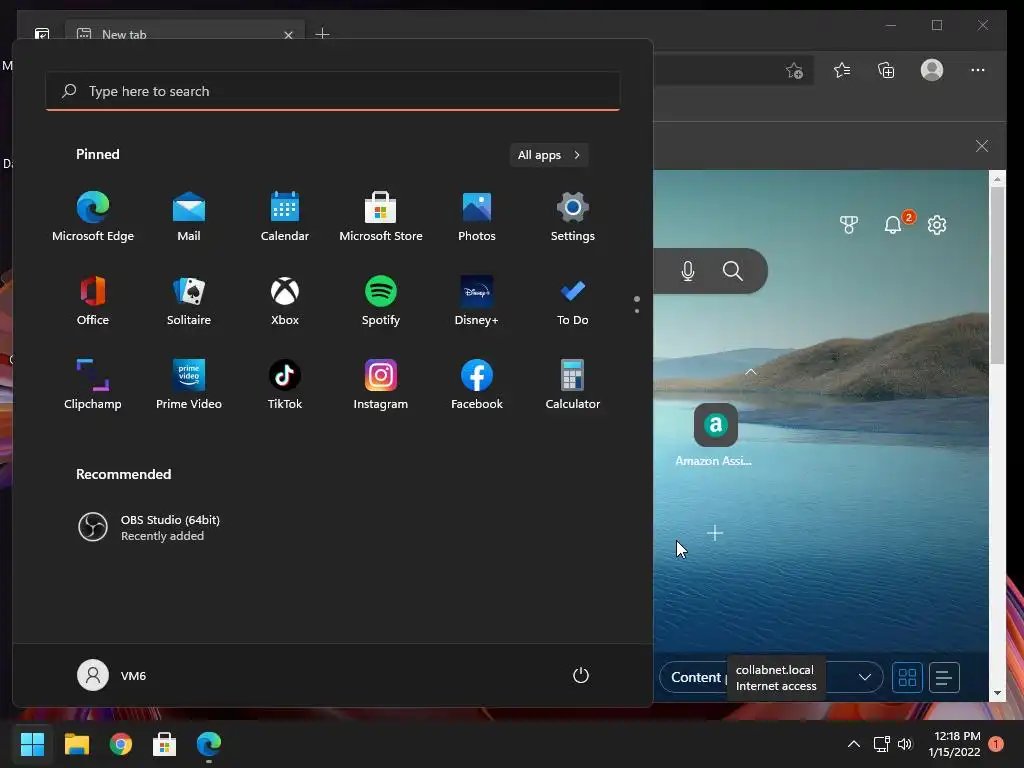This screenshot has width=1024, height=768.
Task: Open Microsoft Edge from pinned apps
Action: pyautogui.click(x=93, y=217)
